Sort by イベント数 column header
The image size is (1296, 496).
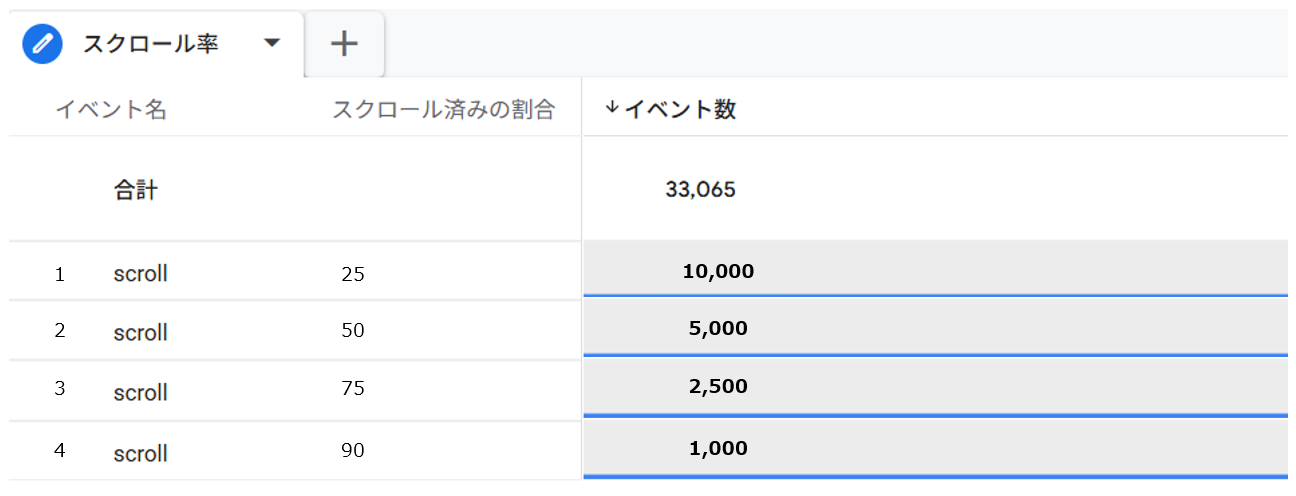click(x=680, y=110)
